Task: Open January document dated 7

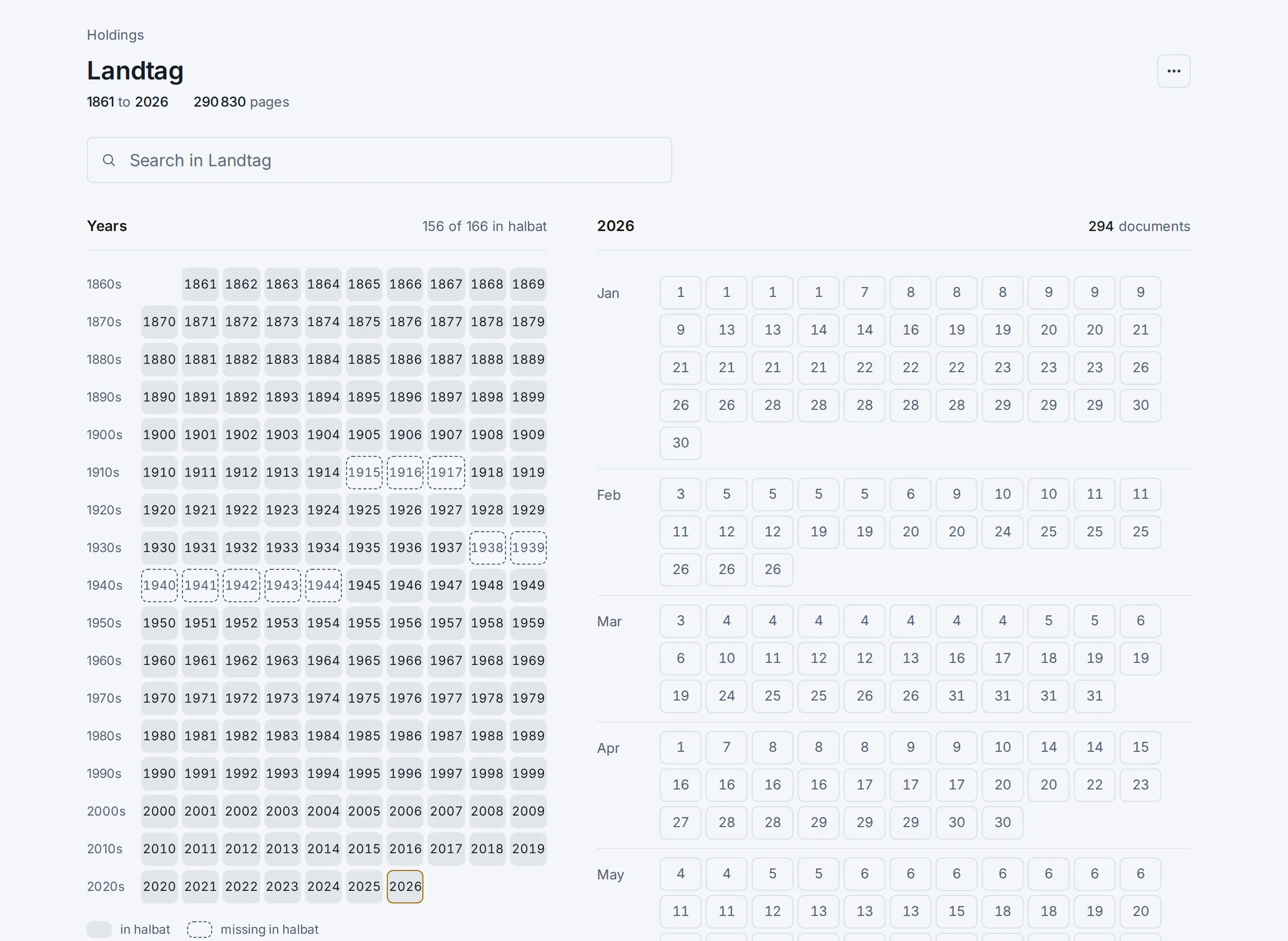Action: (x=865, y=292)
